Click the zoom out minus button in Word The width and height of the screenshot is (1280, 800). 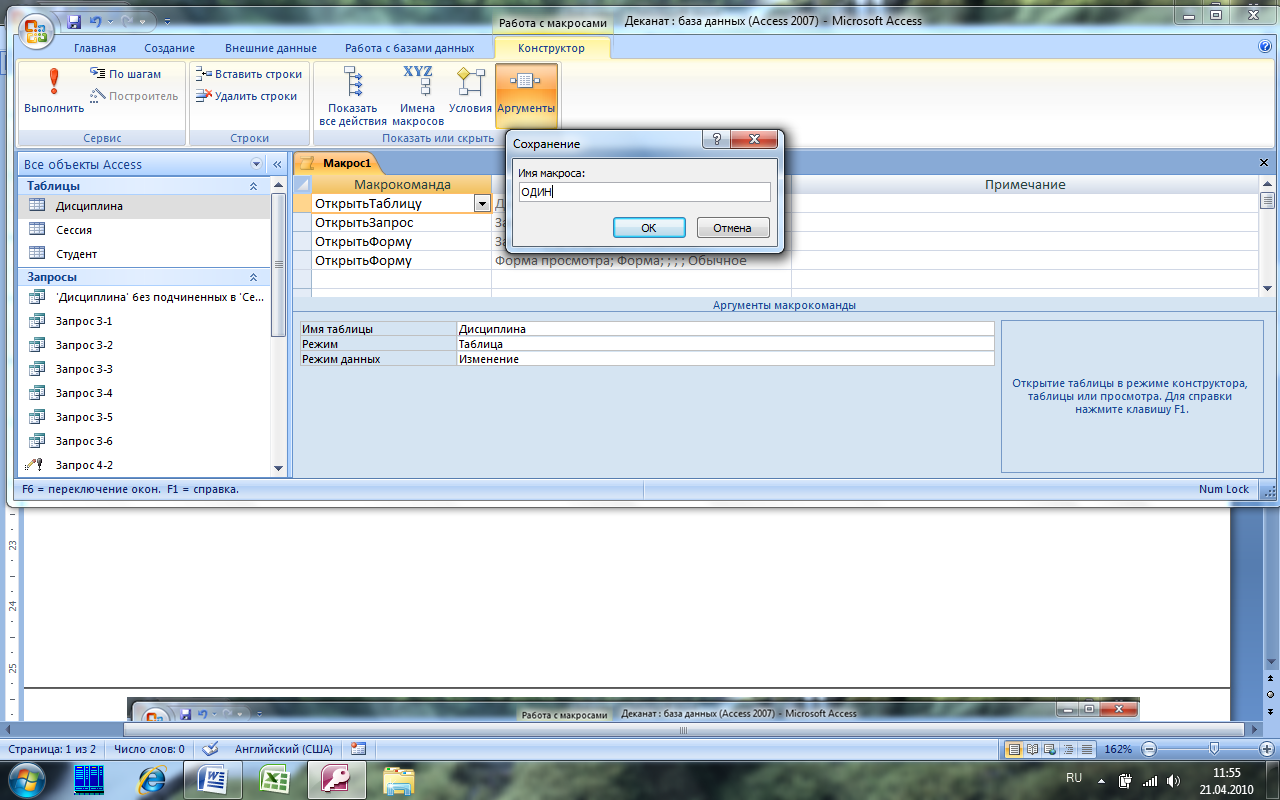point(1149,749)
